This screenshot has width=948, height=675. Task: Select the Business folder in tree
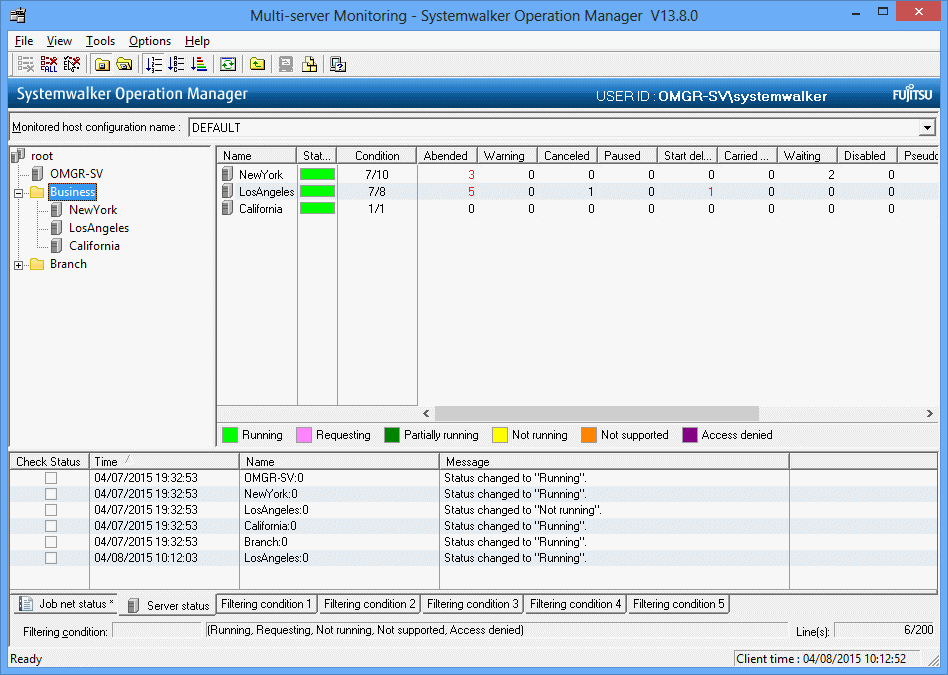tap(73, 192)
